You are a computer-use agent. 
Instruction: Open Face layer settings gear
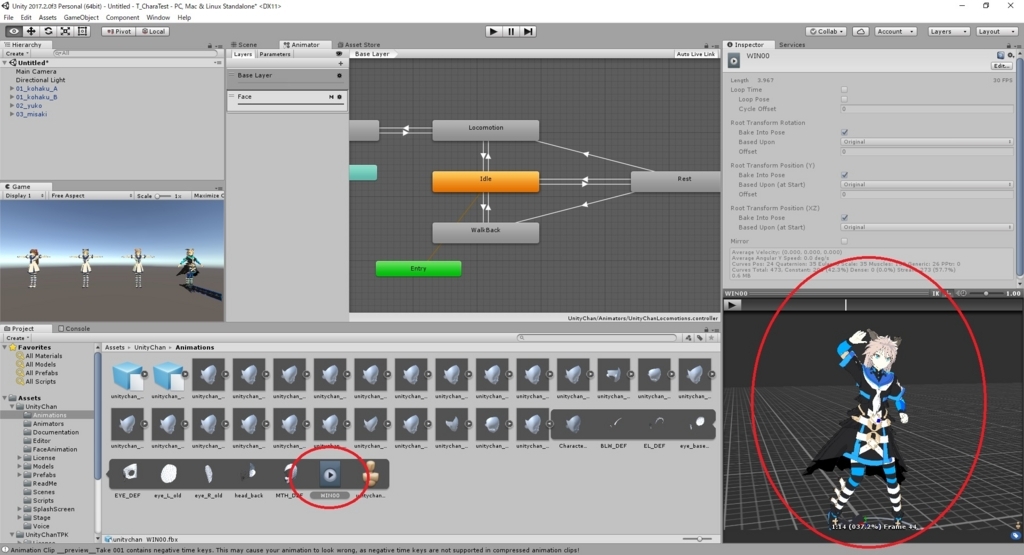coord(339,97)
